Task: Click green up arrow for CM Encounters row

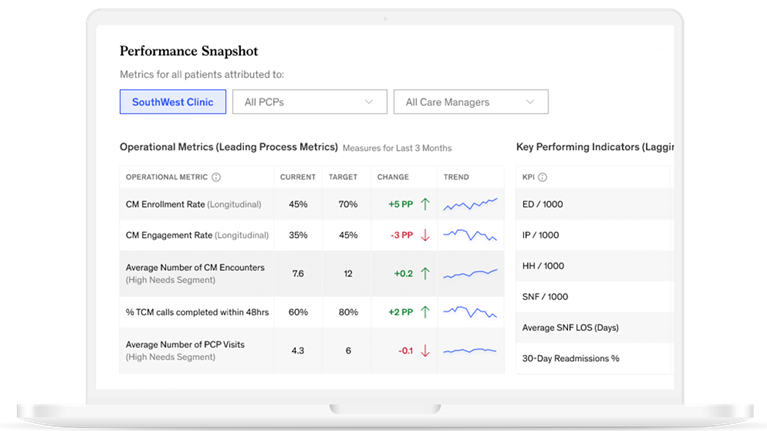Action: pos(425,273)
